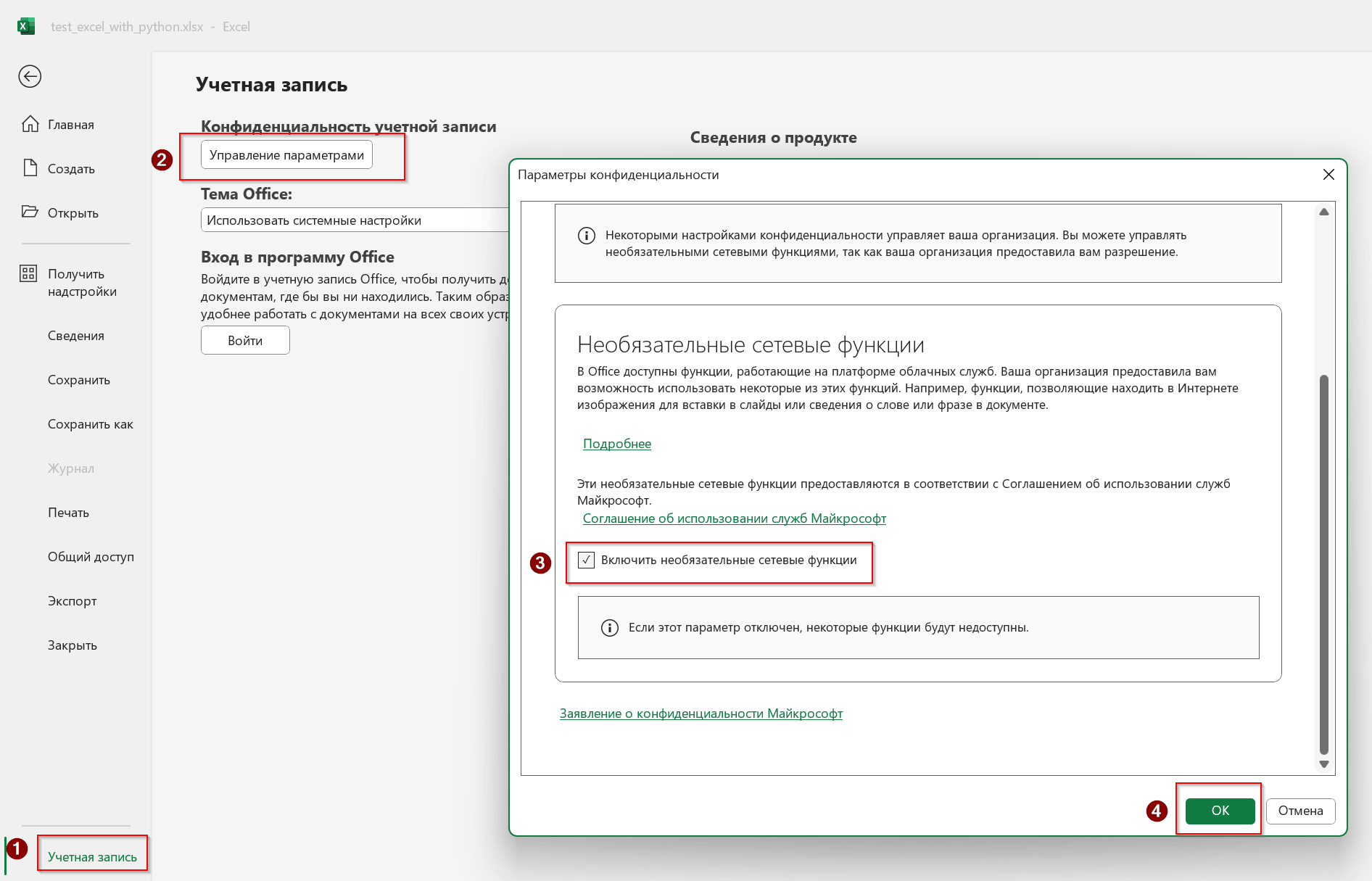Viewport: 1372px width, 881px height.
Task: Select Экспорт in the sidebar
Action: coord(72,601)
